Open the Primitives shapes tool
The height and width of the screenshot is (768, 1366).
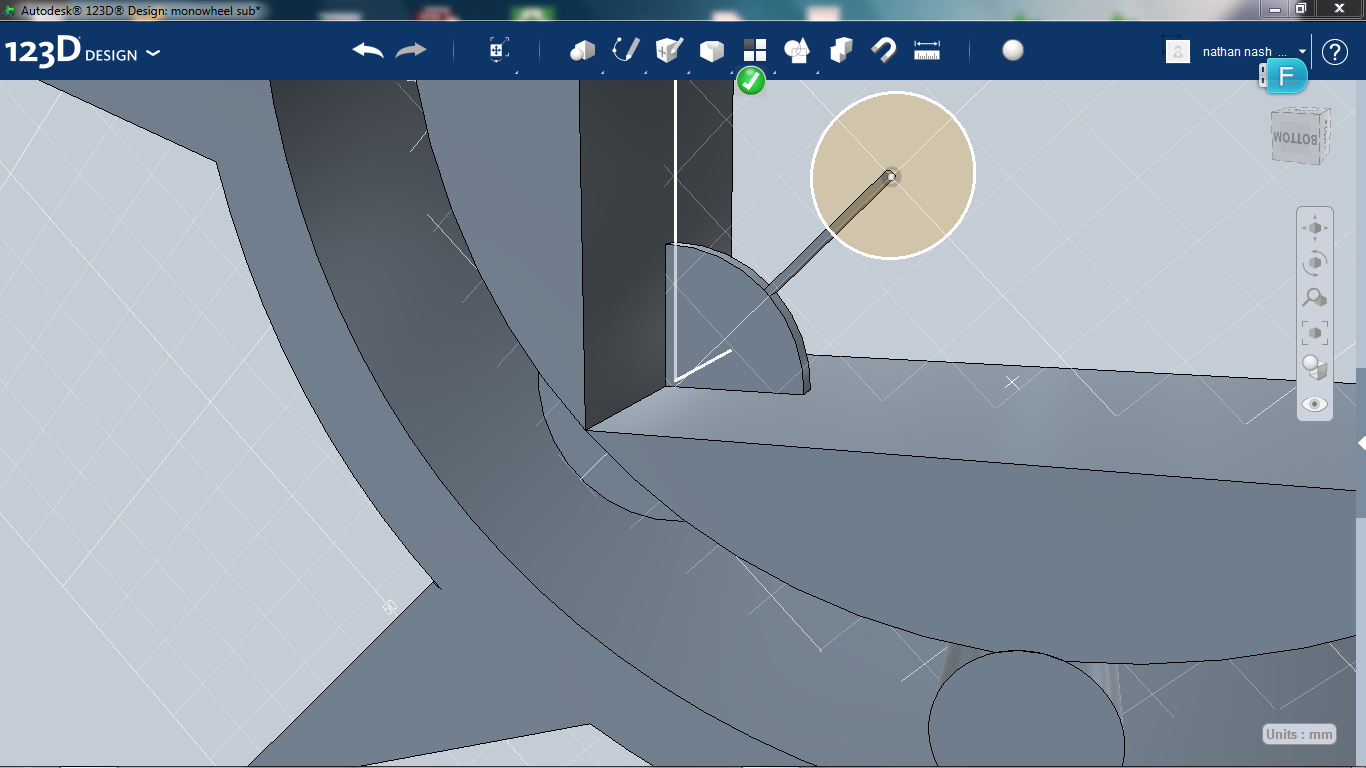coord(582,50)
